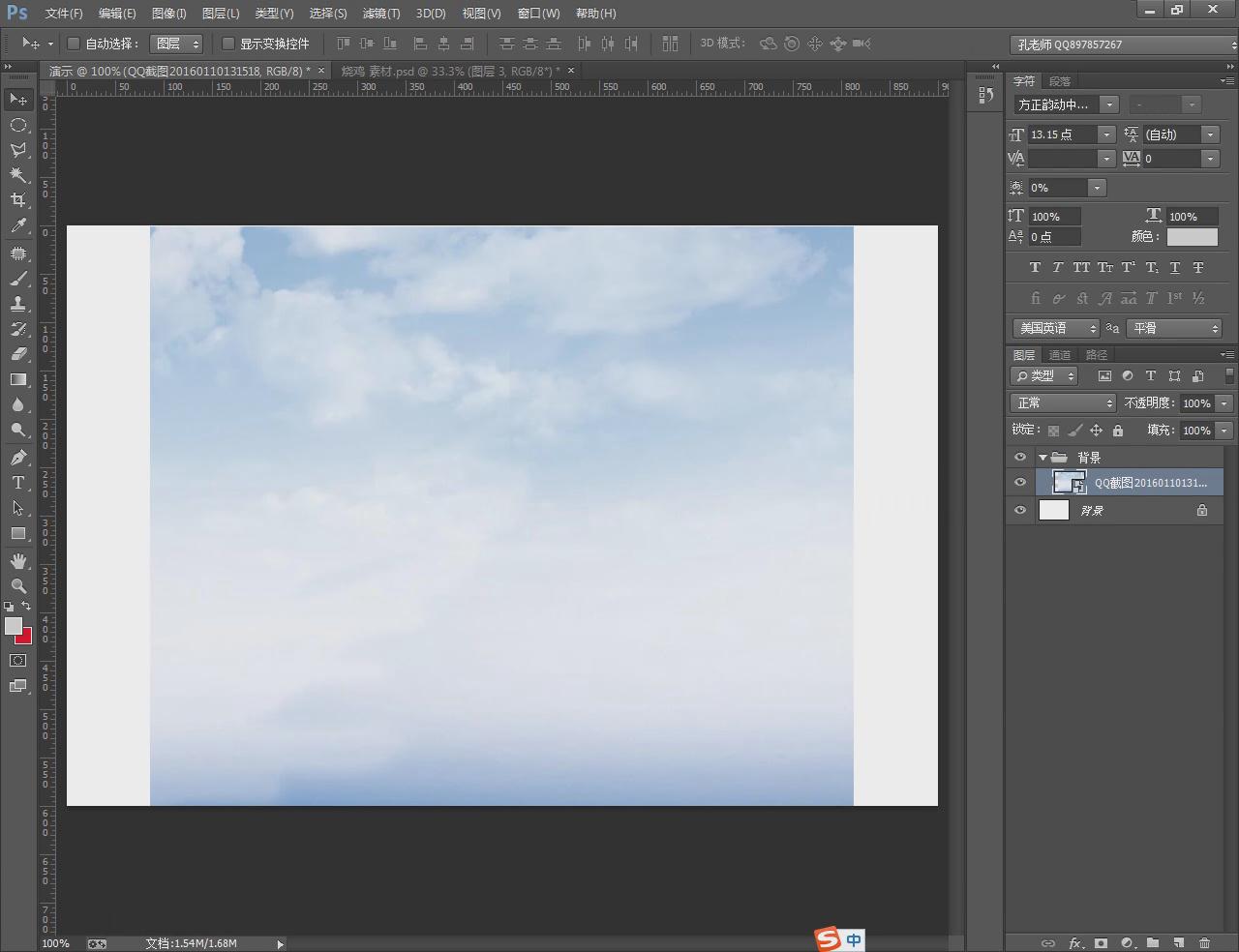Toggle strikethrough in the Character panel
Viewport: 1239px width, 952px height.
(x=1198, y=267)
